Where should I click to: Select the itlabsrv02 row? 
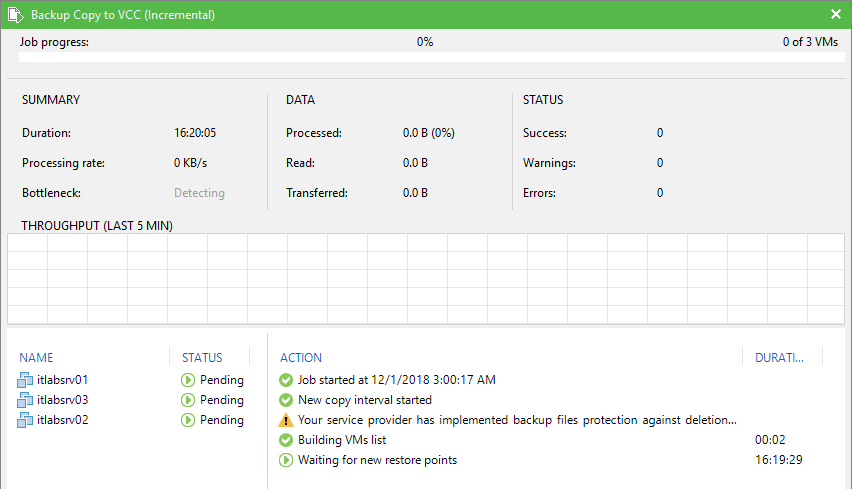tap(130, 420)
